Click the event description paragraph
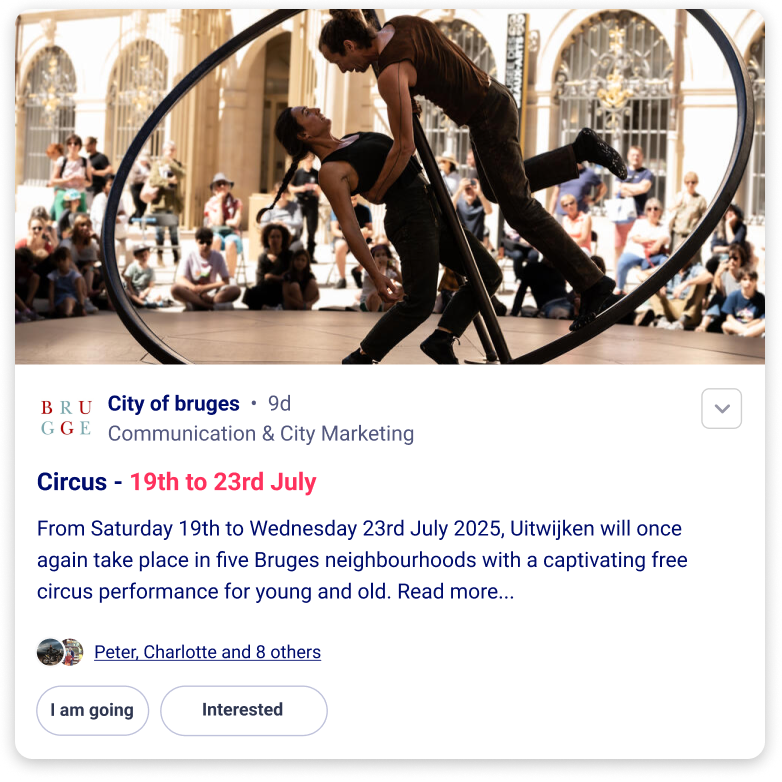Screen dimensions: 782x782 click(362, 560)
